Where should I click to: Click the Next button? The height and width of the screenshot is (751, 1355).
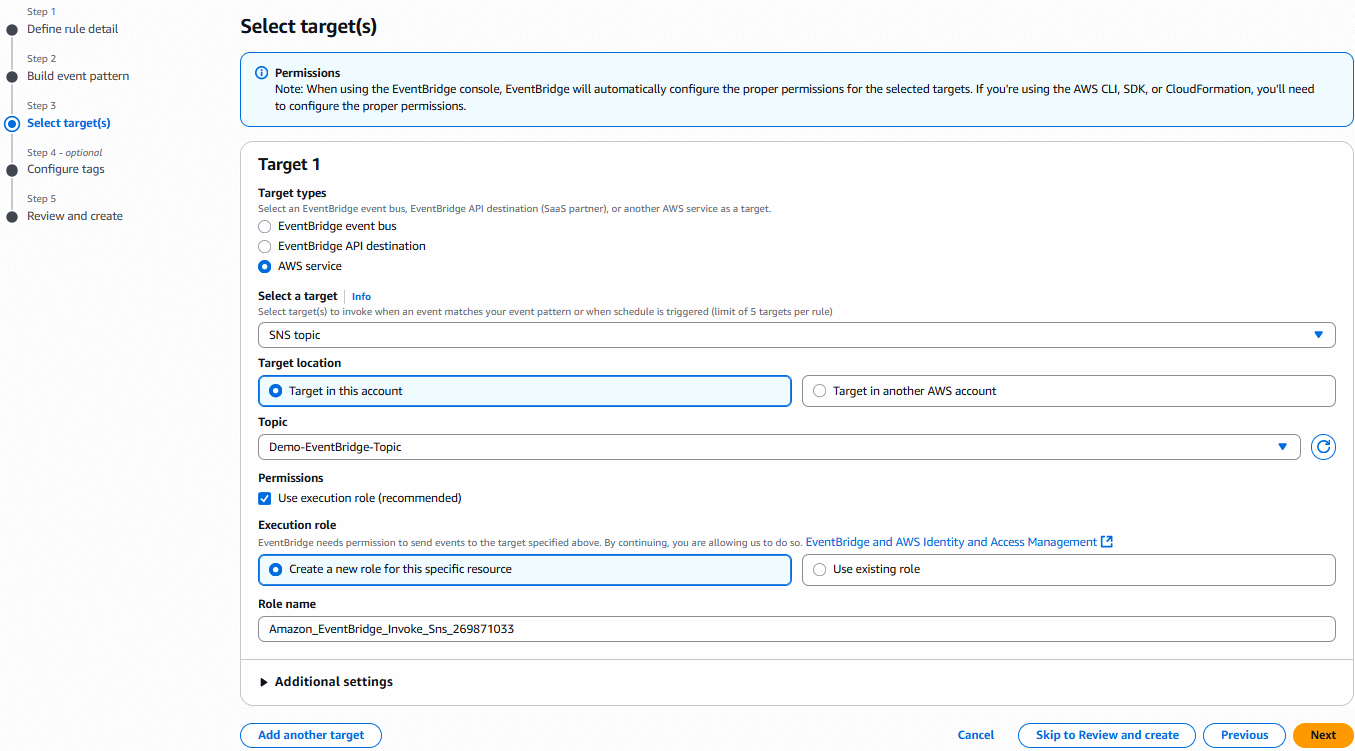pos(1322,735)
